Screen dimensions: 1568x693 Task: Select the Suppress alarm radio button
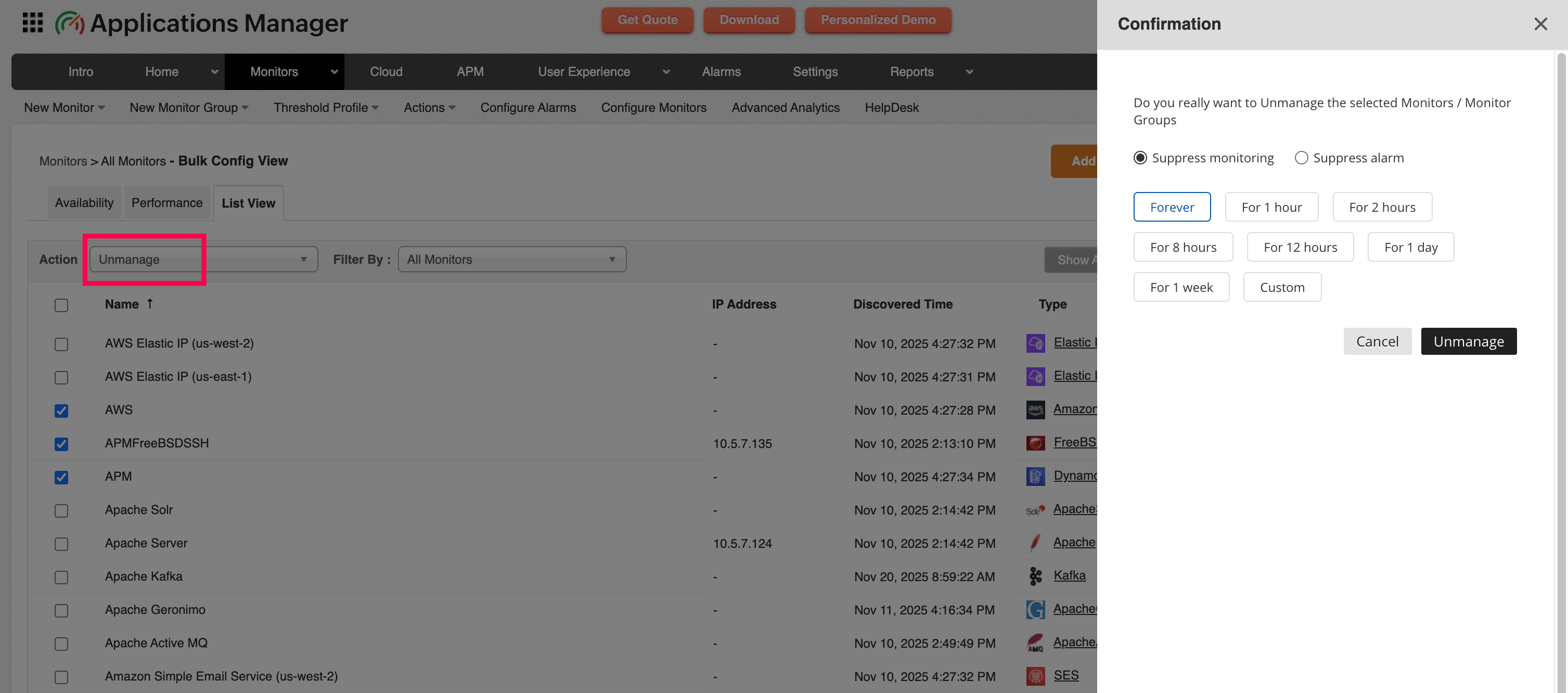(1301, 158)
